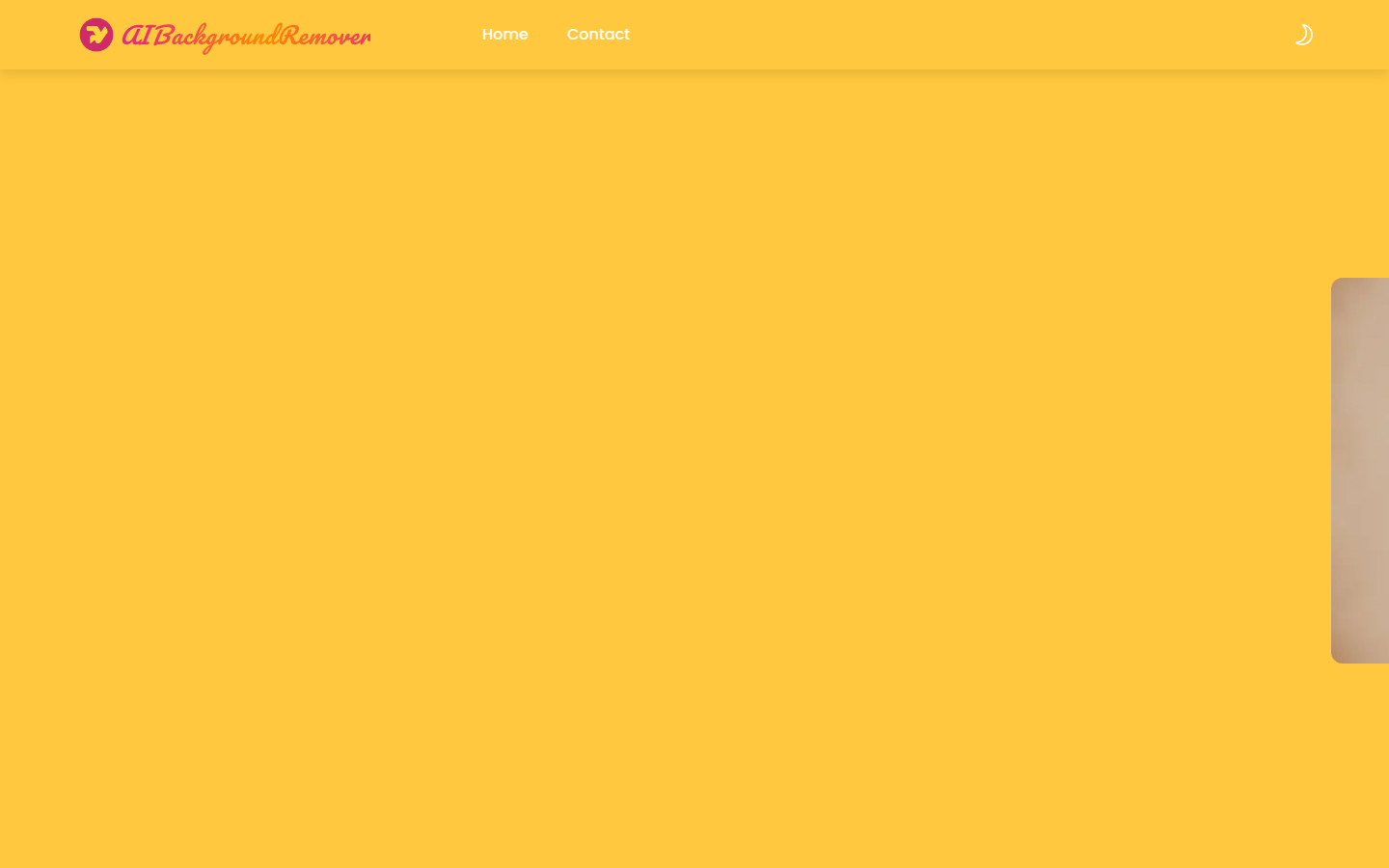Screen dimensions: 1389x868
Task: Open the beige preview card at the right edge
Action: click(1360, 471)
